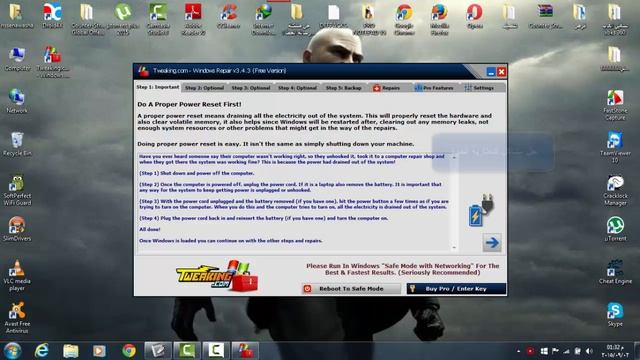Click the battery and plug power icon
Screen dimensions: 640x360
tap(481, 211)
